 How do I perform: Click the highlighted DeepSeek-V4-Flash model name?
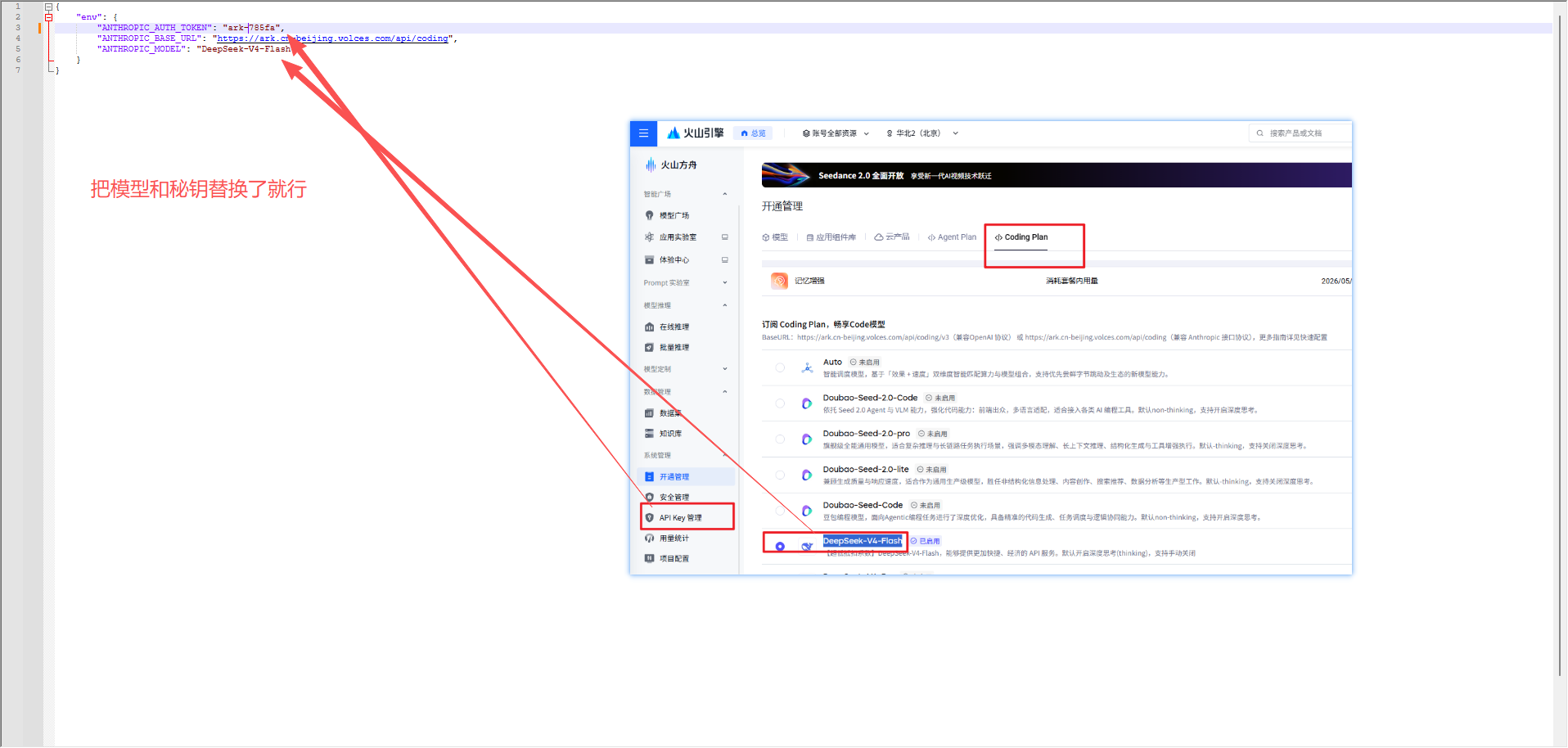(x=863, y=541)
